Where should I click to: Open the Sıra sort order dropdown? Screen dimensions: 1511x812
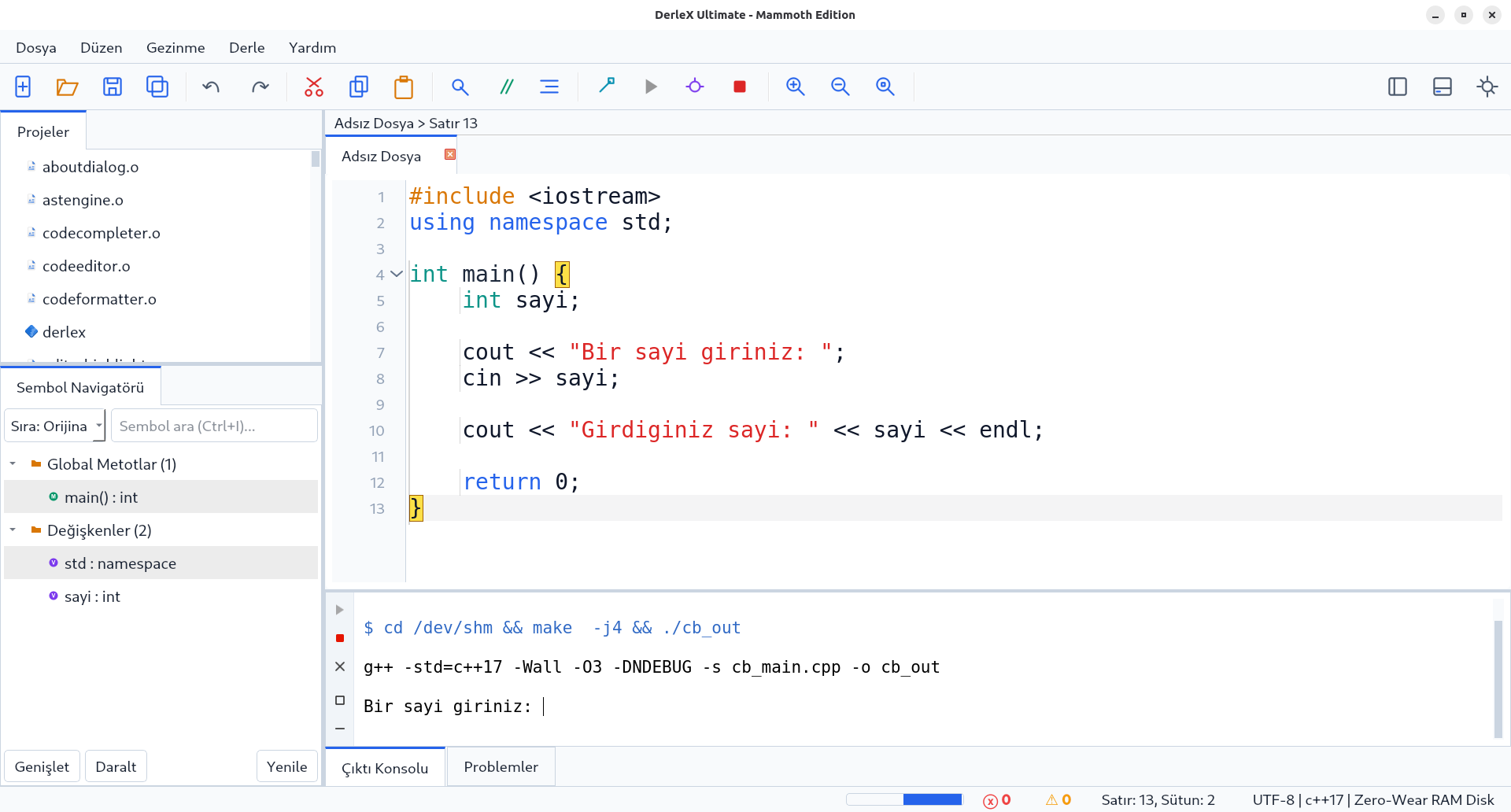[x=54, y=426]
